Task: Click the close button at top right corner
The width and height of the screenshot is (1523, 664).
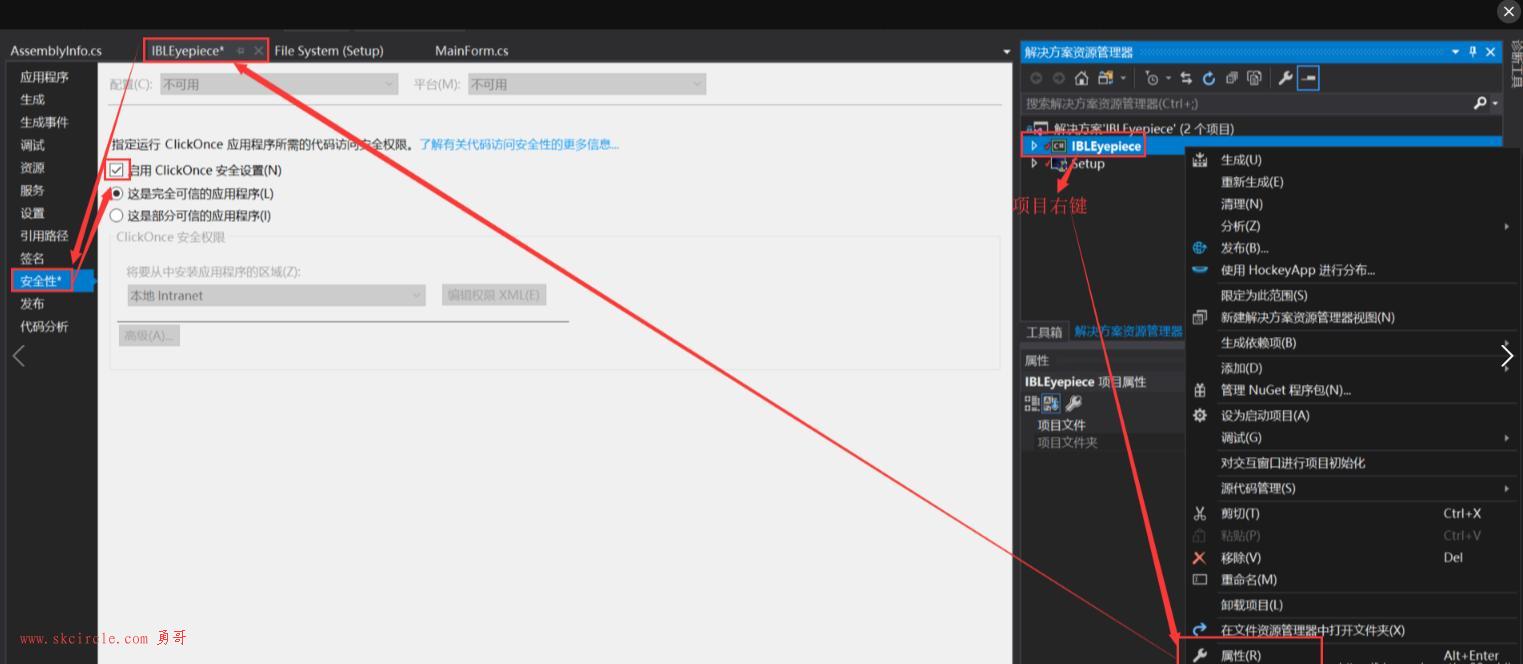Action: click(x=1509, y=12)
